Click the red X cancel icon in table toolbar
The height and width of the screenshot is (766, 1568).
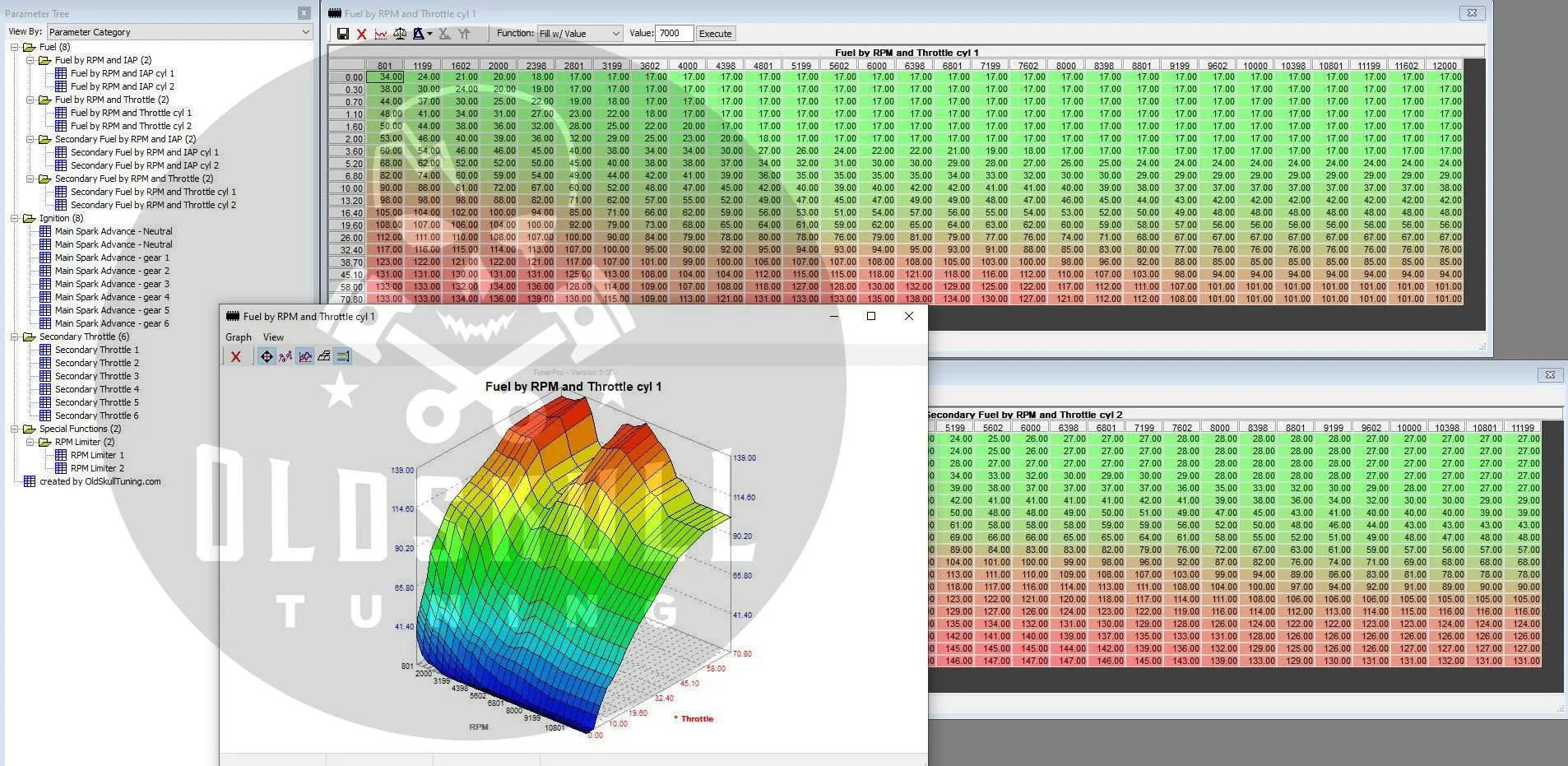click(361, 34)
